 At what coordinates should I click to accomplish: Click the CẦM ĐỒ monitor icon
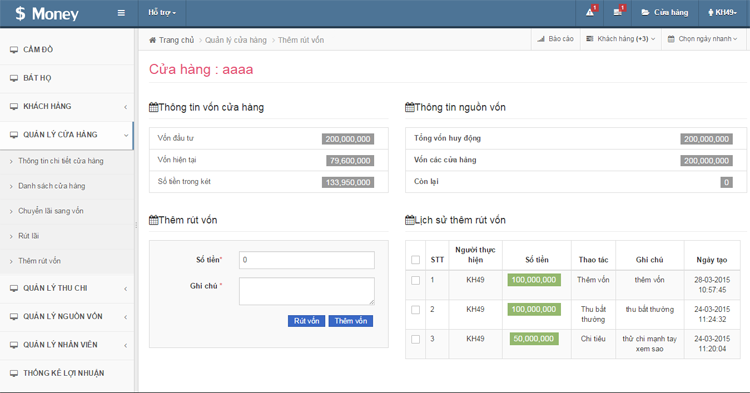point(14,50)
